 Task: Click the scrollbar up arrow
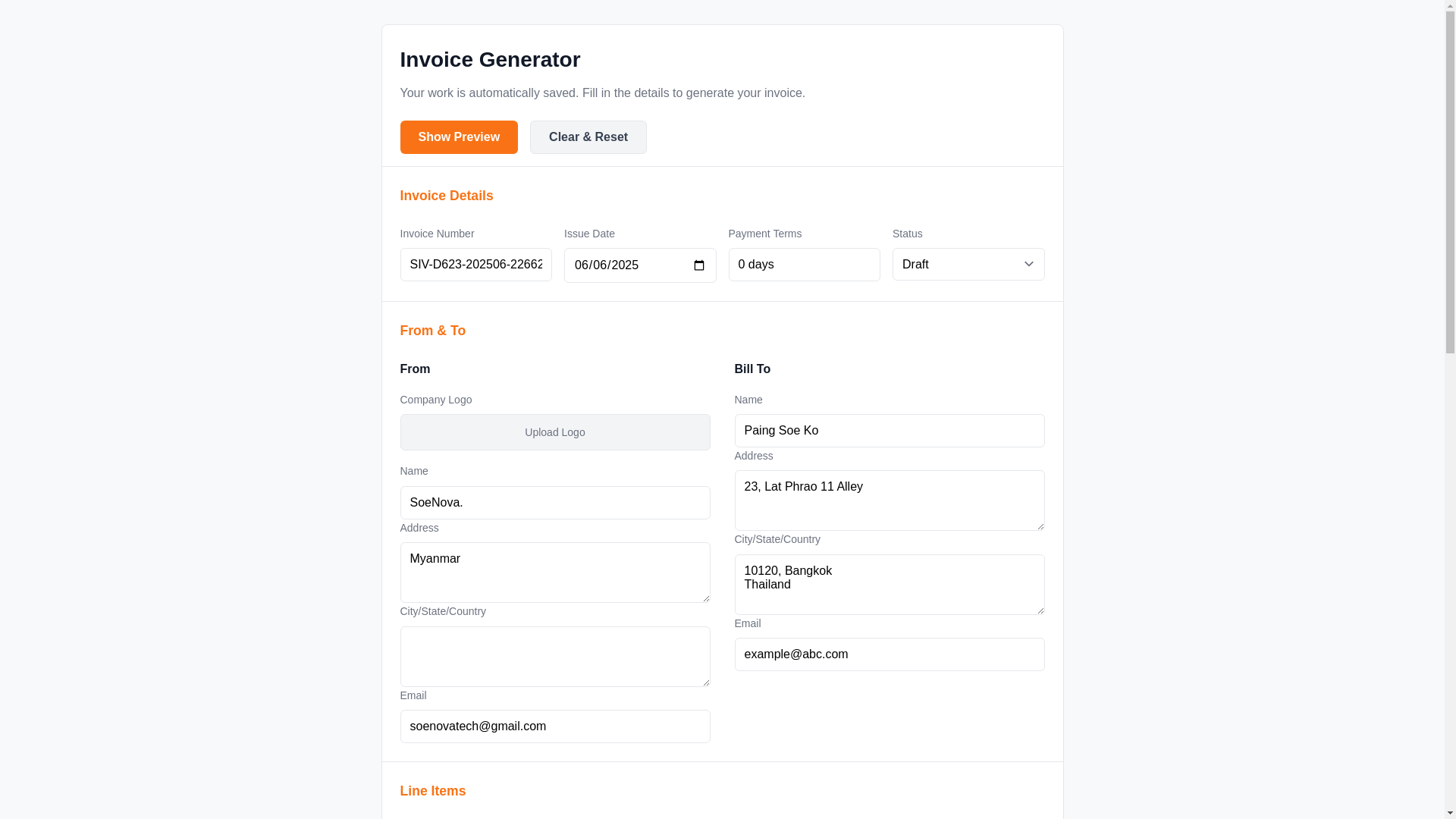(x=1450, y=5)
